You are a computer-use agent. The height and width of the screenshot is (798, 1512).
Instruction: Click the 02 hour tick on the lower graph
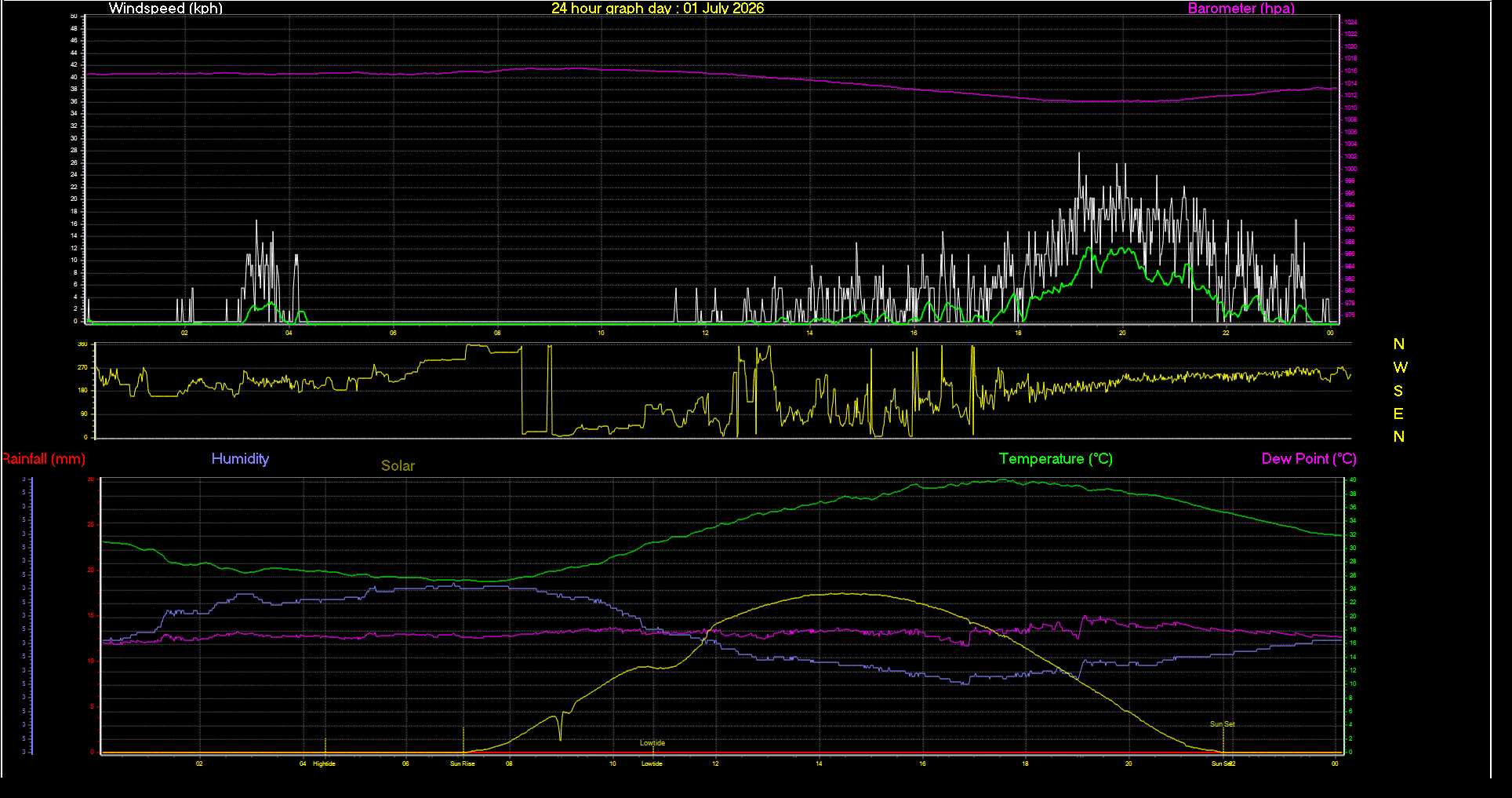tap(199, 763)
